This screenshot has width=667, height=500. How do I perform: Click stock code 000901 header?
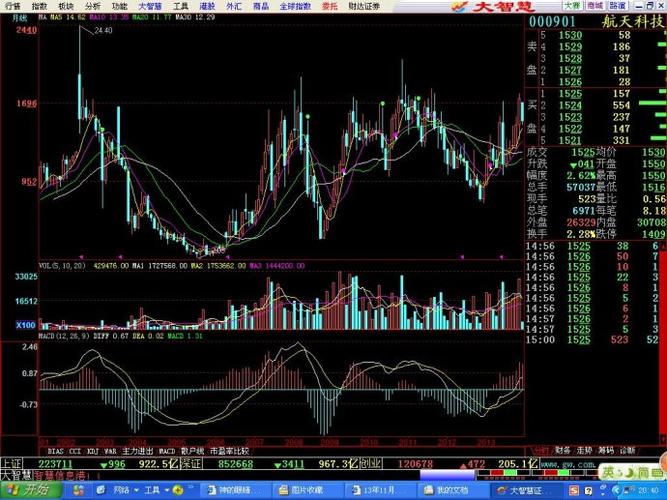pyautogui.click(x=553, y=21)
